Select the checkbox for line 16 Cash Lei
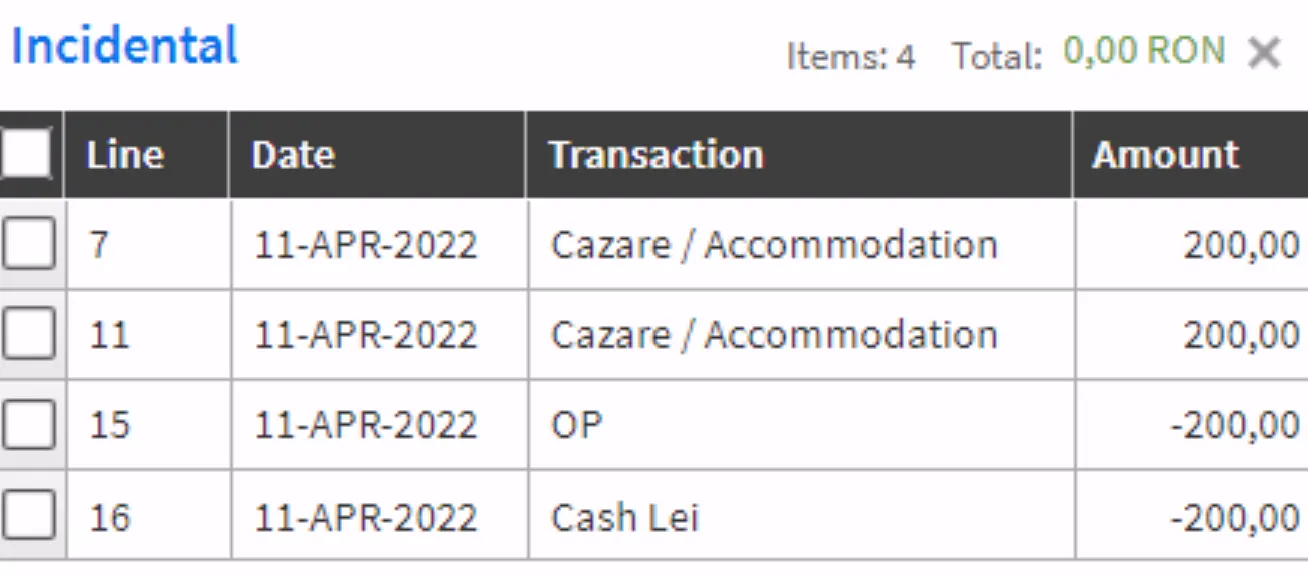Screen dimensions: 1308x574 pyautogui.click(x=28, y=517)
